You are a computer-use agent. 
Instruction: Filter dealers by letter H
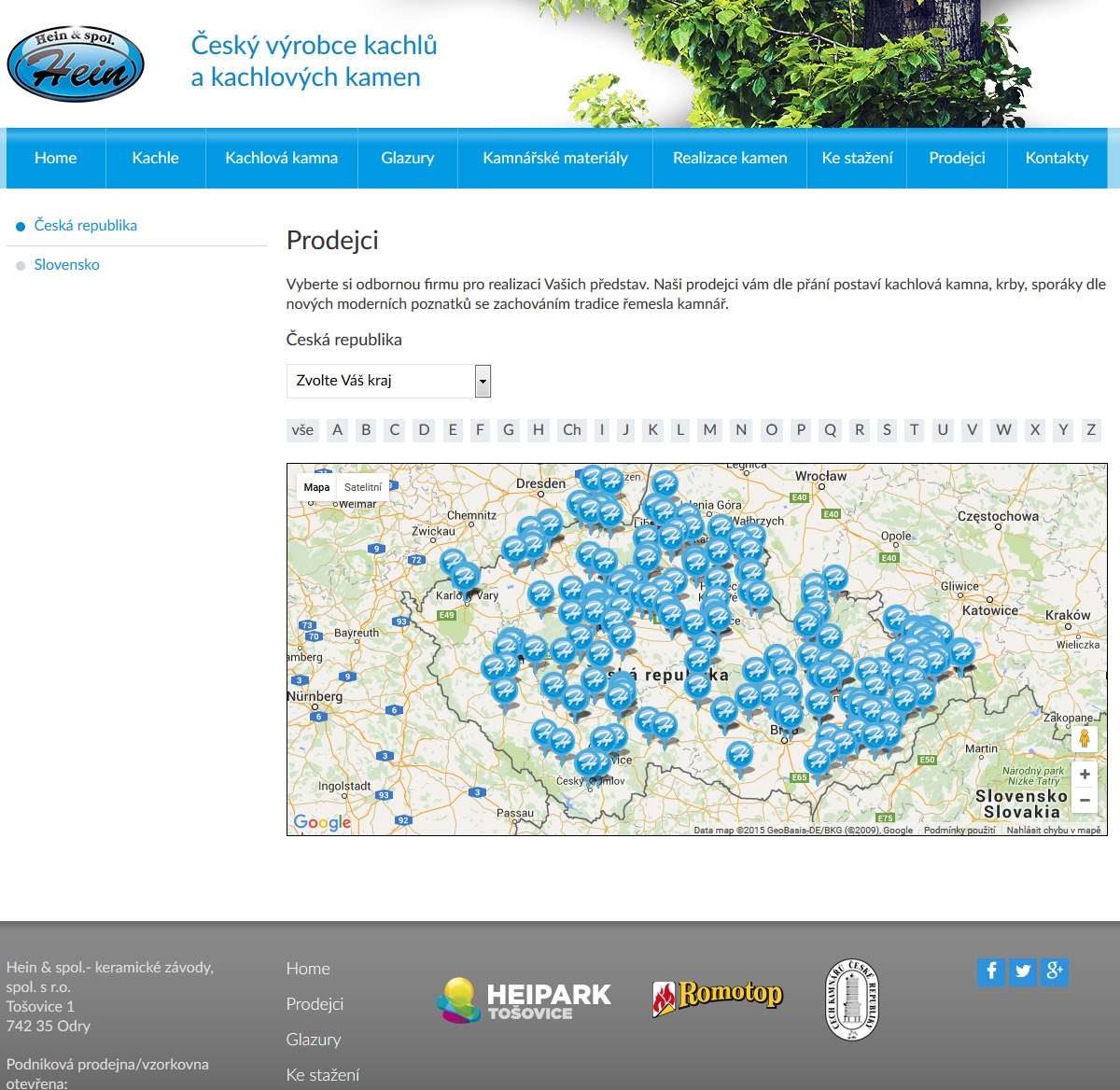[x=539, y=430]
